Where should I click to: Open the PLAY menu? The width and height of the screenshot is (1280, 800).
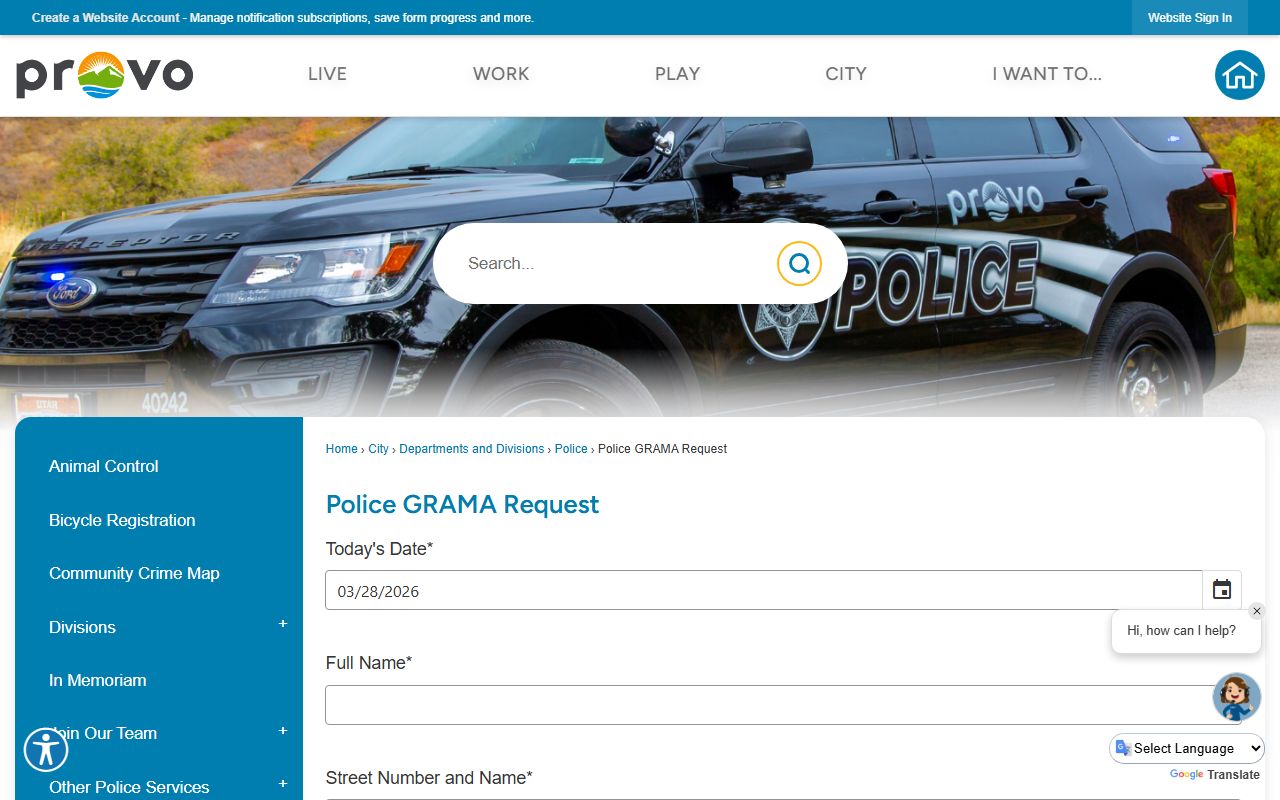[x=677, y=74]
